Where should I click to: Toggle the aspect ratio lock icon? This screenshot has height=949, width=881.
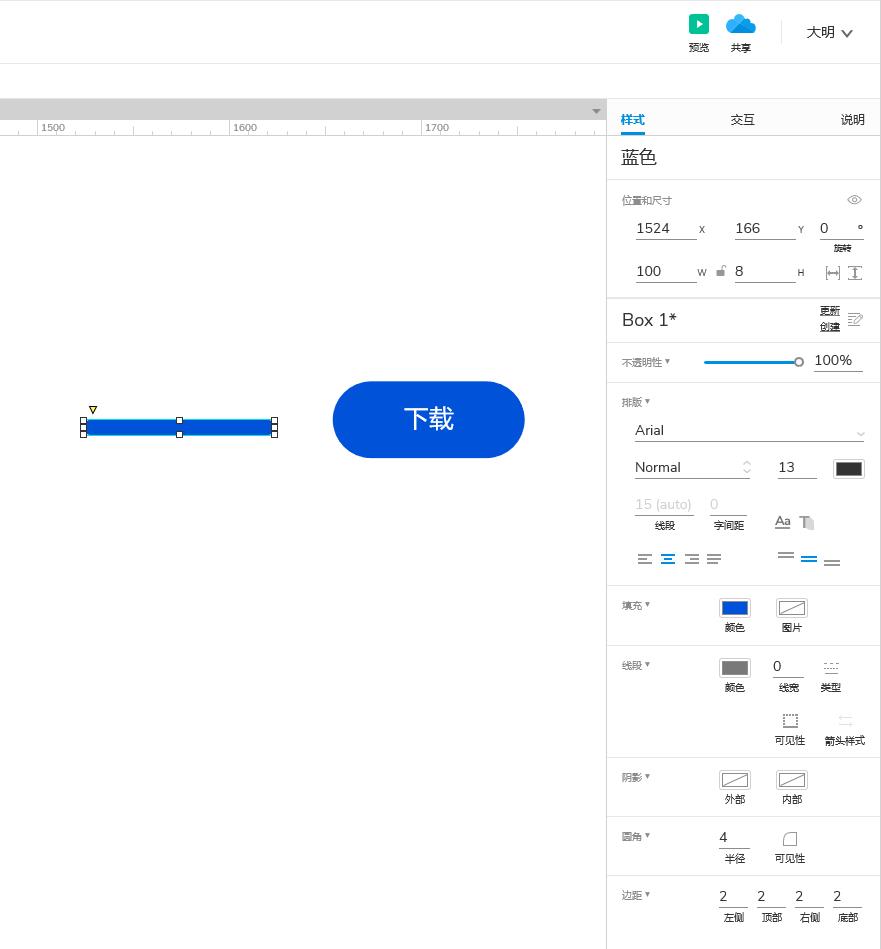pos(721,271)
